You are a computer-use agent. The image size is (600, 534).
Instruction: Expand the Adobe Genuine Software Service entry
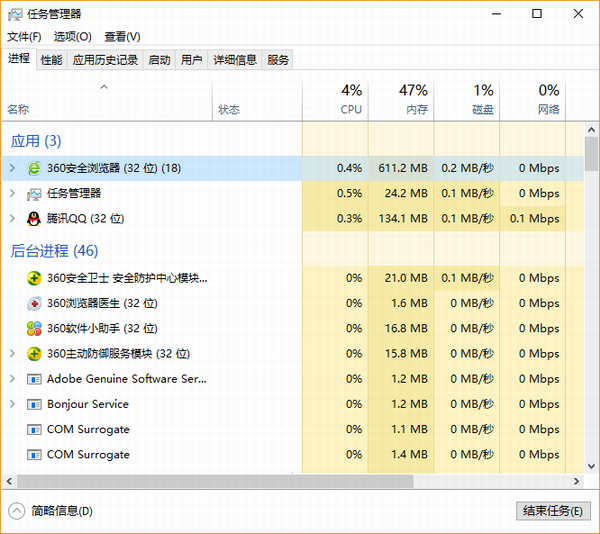pyautogui.click(x=13, y=379)
